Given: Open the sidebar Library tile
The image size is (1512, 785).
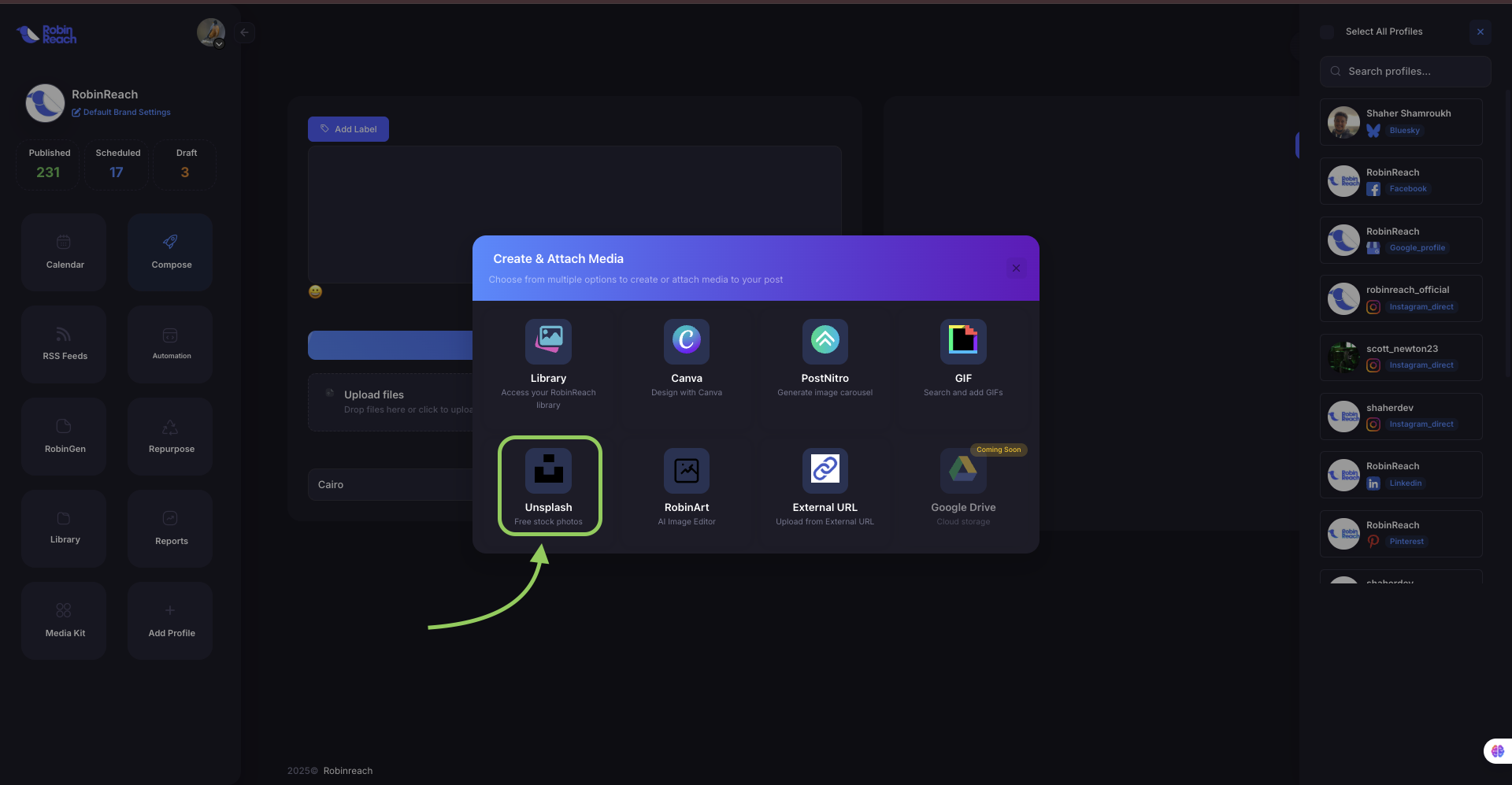Looking at the screenshot, I should tap(64, 528).
